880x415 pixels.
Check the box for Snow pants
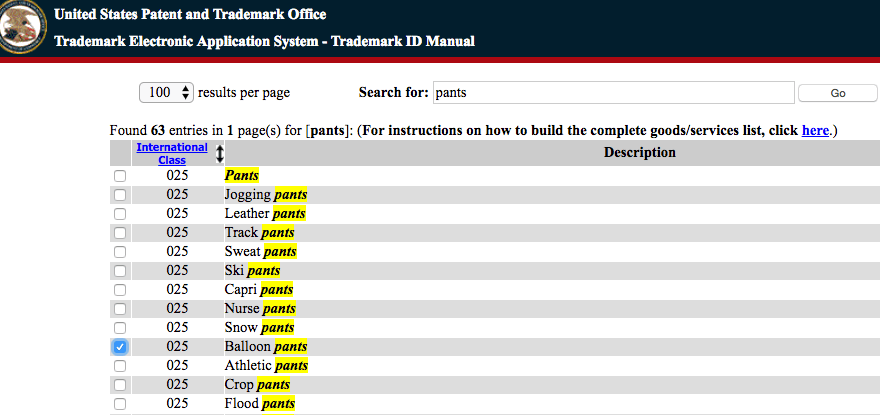click(x=120, y=328)
